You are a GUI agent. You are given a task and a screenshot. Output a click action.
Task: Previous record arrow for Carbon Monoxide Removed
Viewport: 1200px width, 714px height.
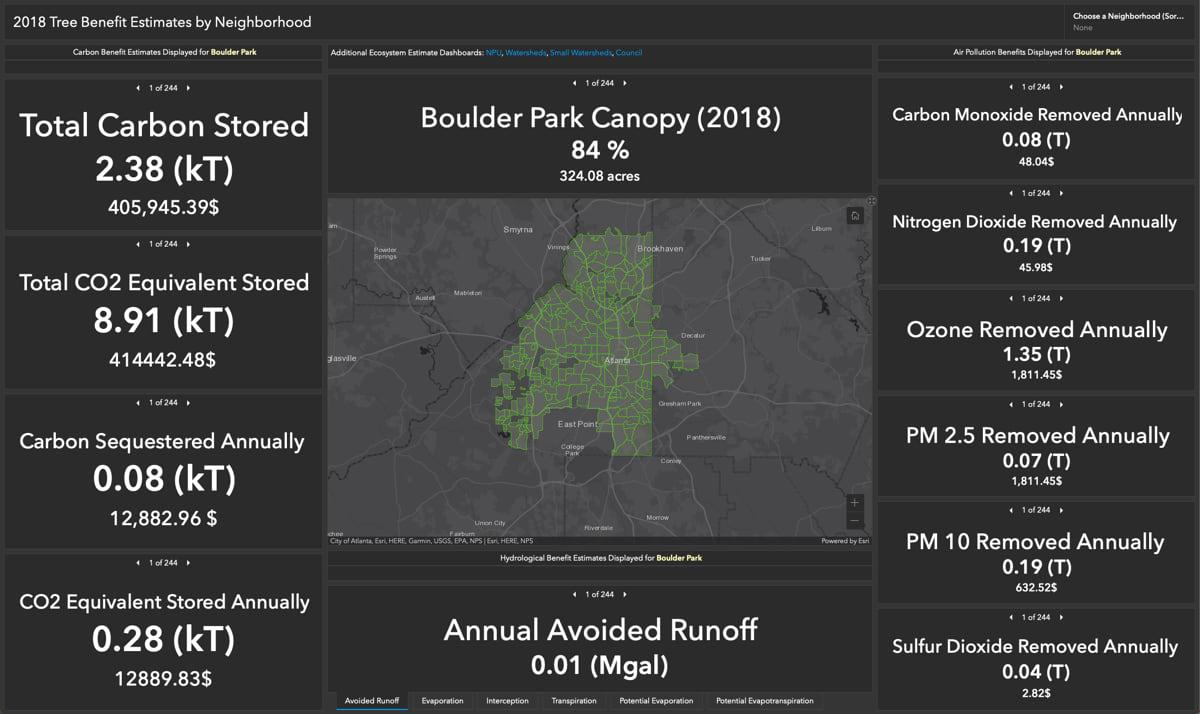point(1013,87)
